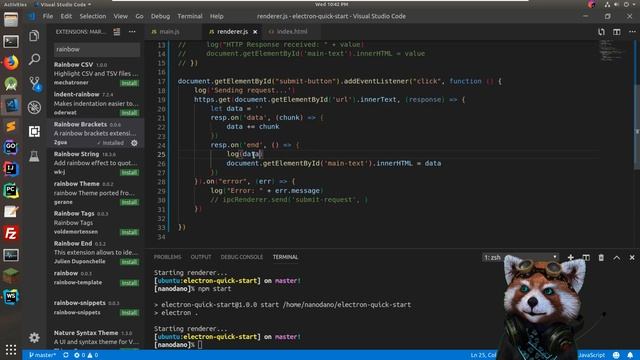Install the Rainbow String extension
The width and height of the screenshot is (640, 360).
[129, 173]
